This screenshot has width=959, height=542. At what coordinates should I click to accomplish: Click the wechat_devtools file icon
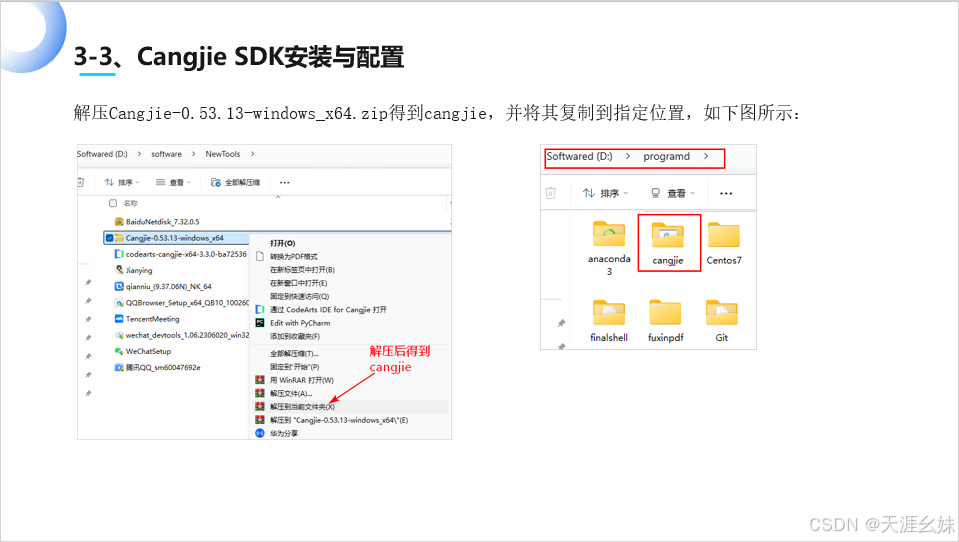119,335
